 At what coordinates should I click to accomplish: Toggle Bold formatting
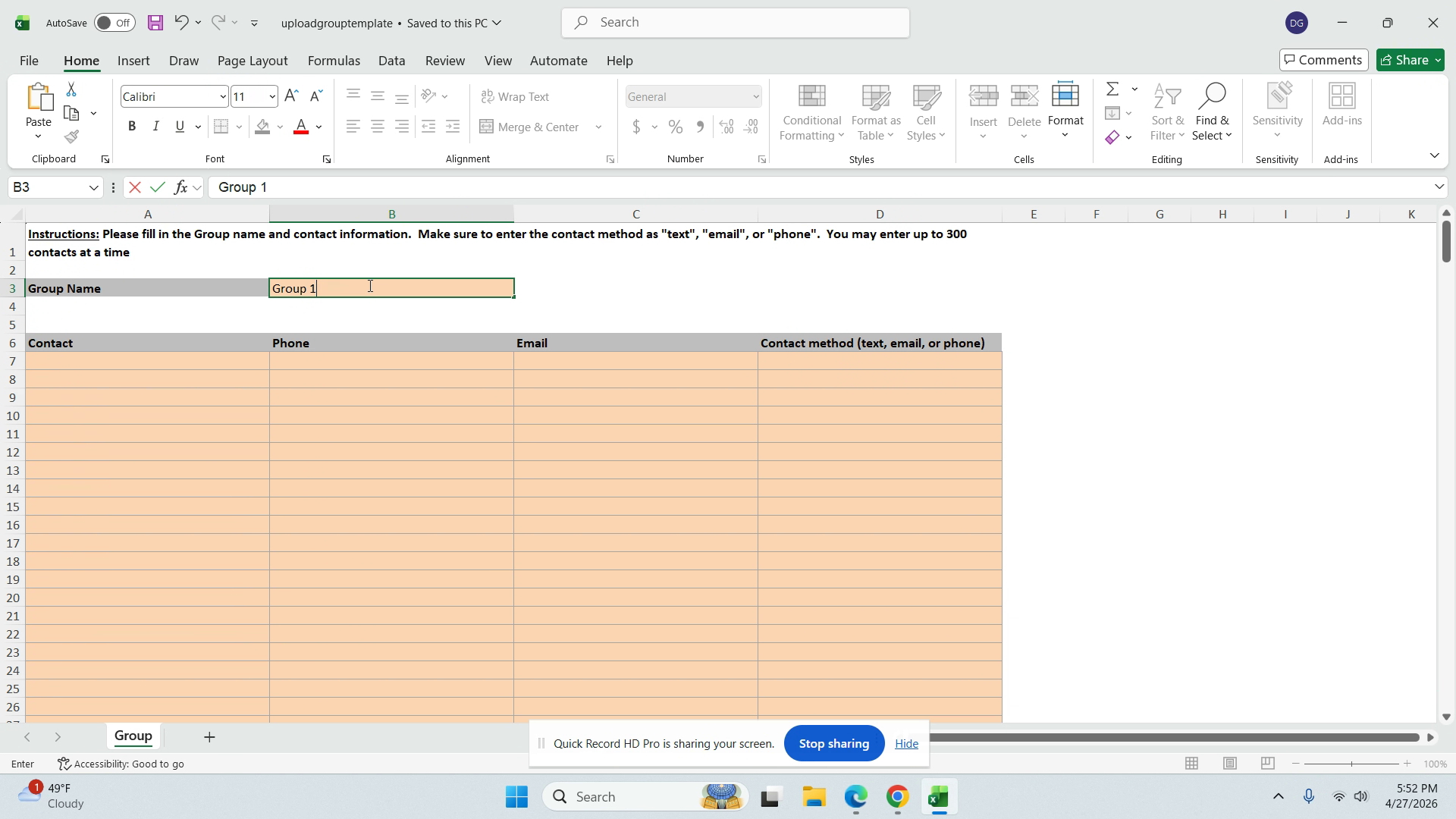pos(132,127)
